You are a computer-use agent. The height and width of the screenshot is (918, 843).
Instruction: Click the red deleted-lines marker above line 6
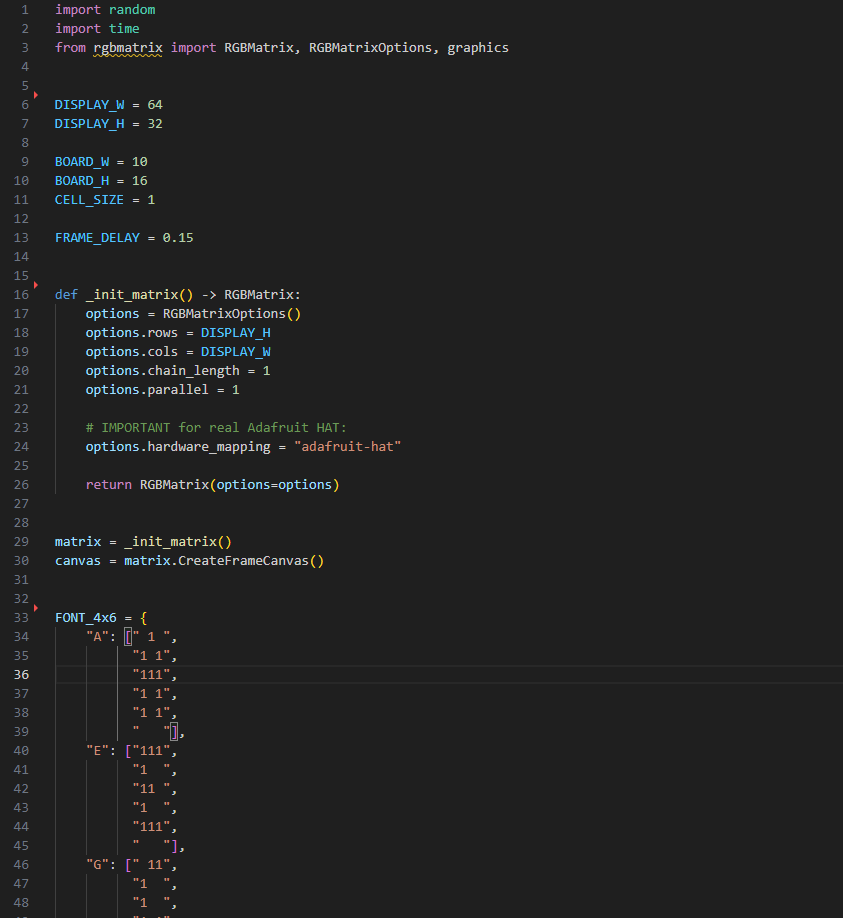point(35,95)
